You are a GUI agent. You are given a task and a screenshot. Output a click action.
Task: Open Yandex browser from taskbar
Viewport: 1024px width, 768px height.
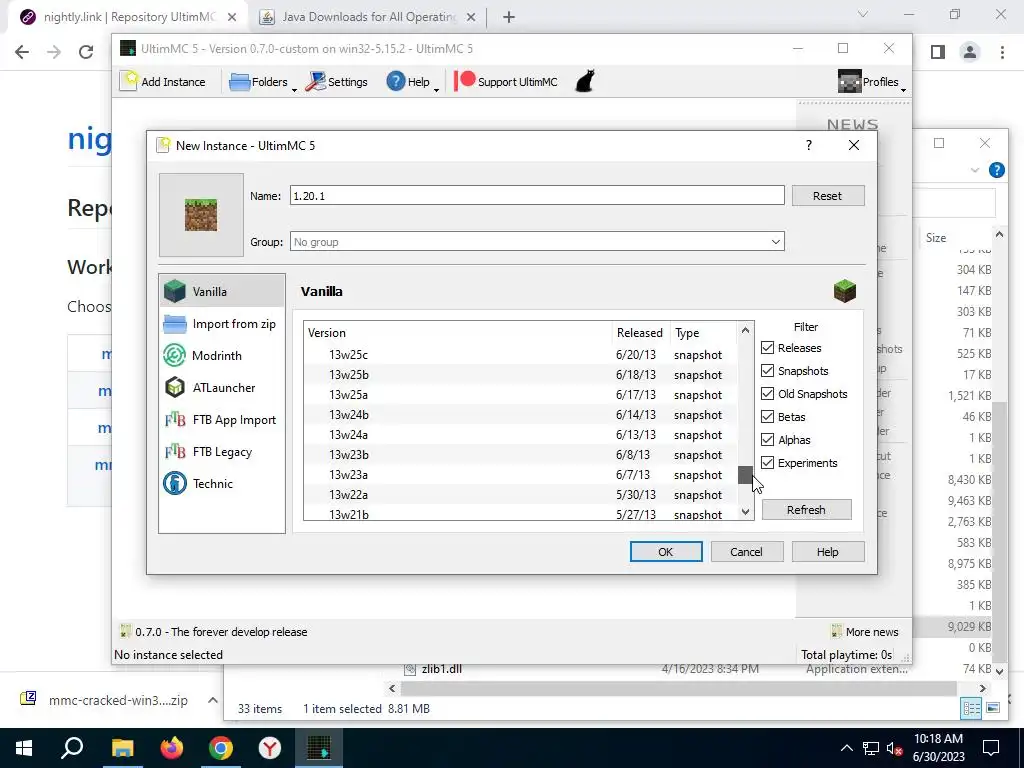pos(270,748)
